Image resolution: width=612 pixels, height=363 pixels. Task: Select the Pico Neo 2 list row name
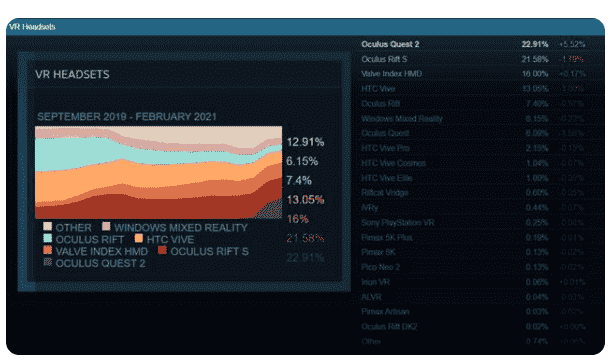380,267
